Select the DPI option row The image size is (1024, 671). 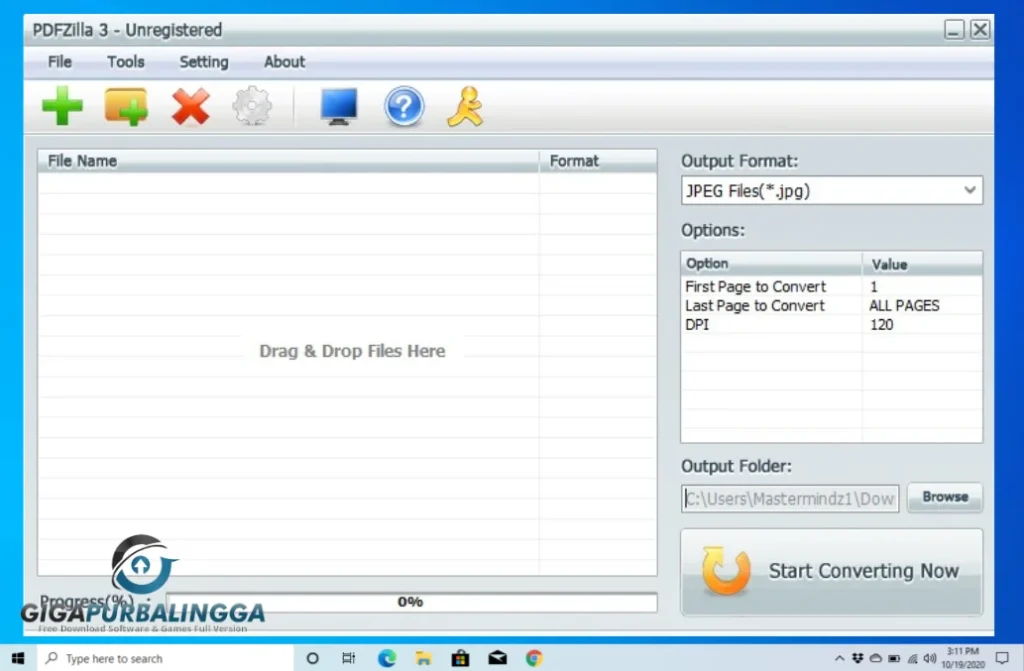click(x=831, y=325)
